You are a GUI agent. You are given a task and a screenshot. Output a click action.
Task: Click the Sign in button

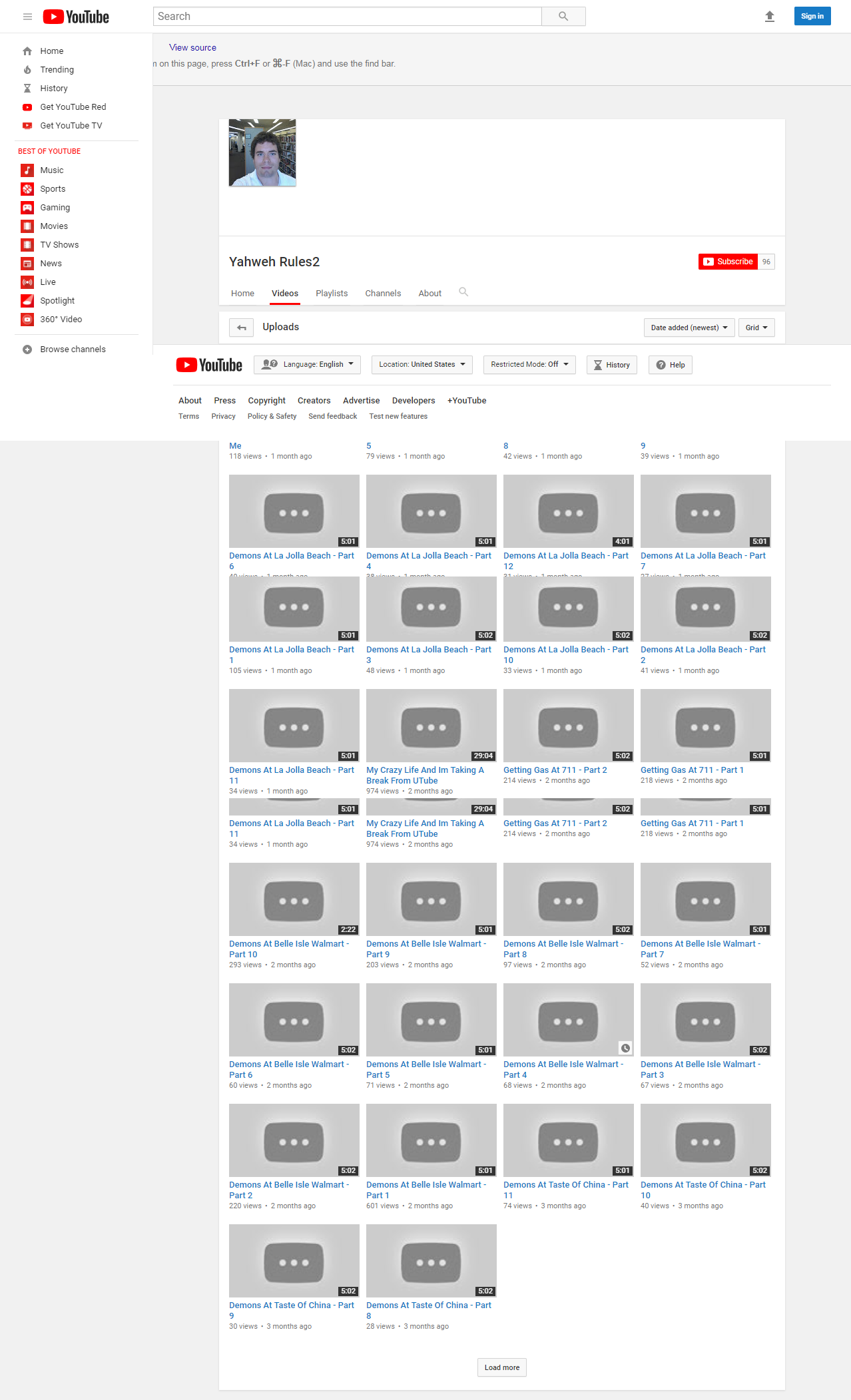(x=812, y=17)
